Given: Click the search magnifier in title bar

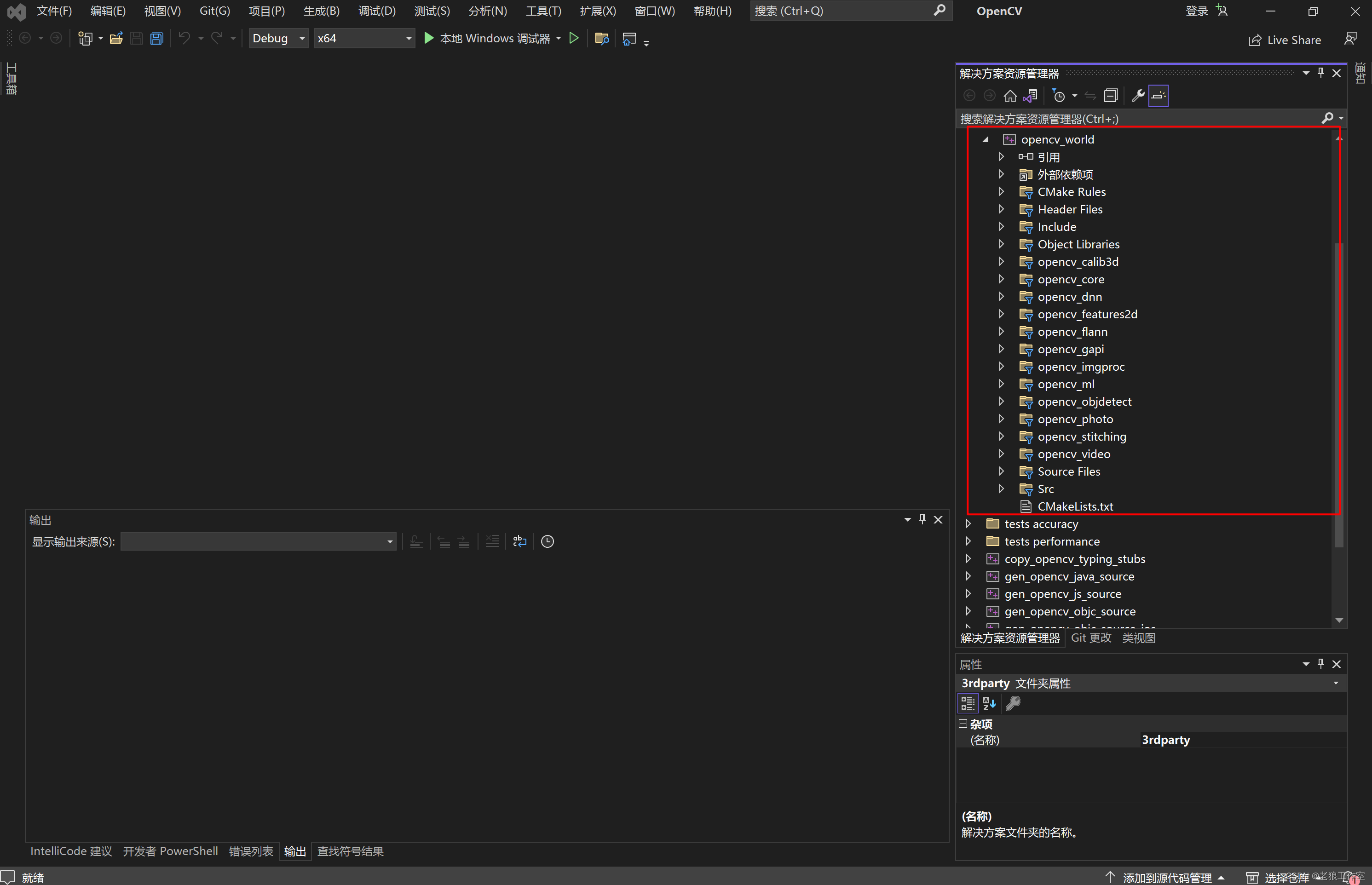Looking at the screenshot, I should [x=939, y=10].
